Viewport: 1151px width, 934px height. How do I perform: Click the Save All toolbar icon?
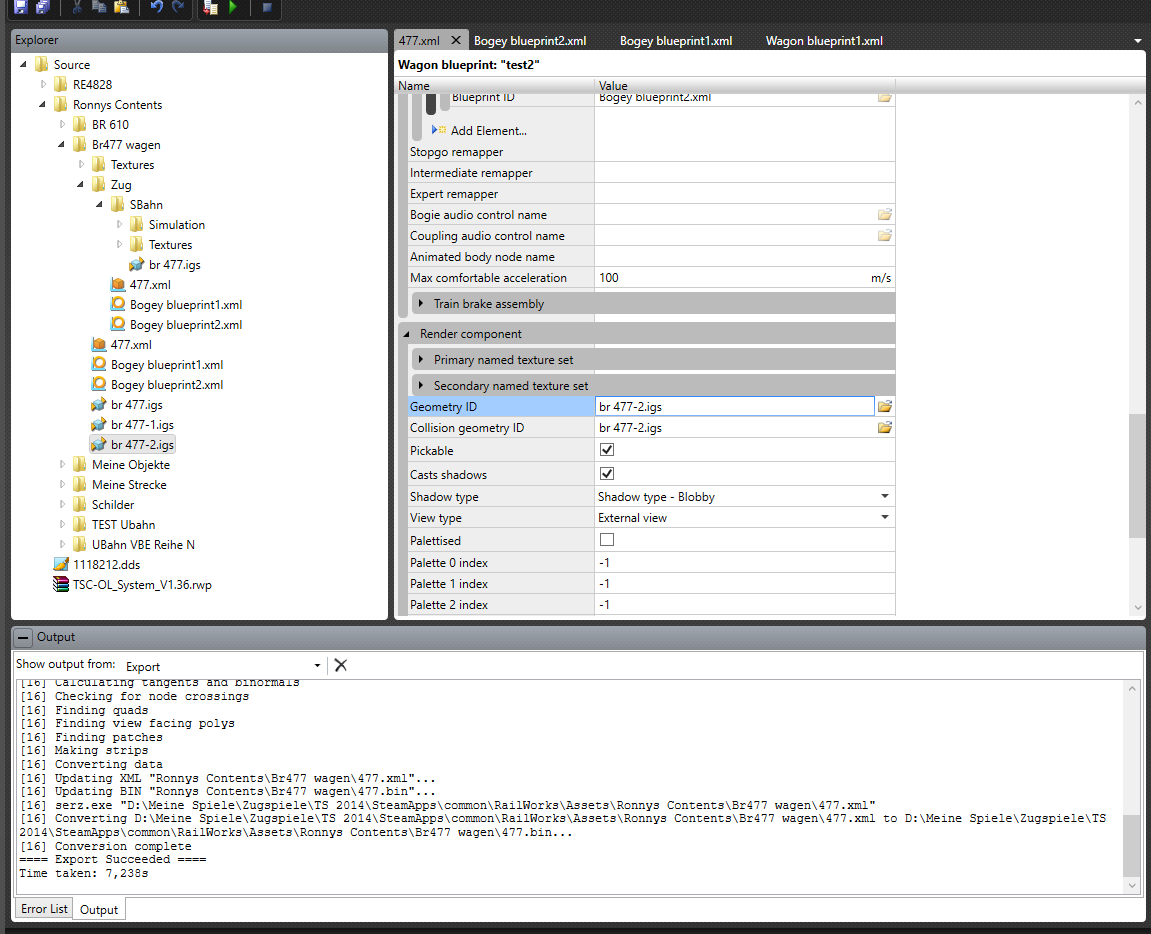[x=42, y=8]
